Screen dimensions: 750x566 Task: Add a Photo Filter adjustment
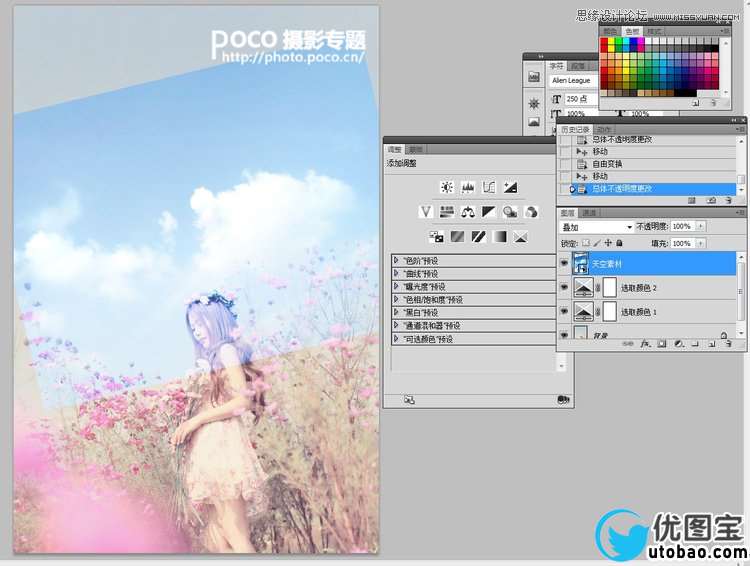tap(510, 211)
